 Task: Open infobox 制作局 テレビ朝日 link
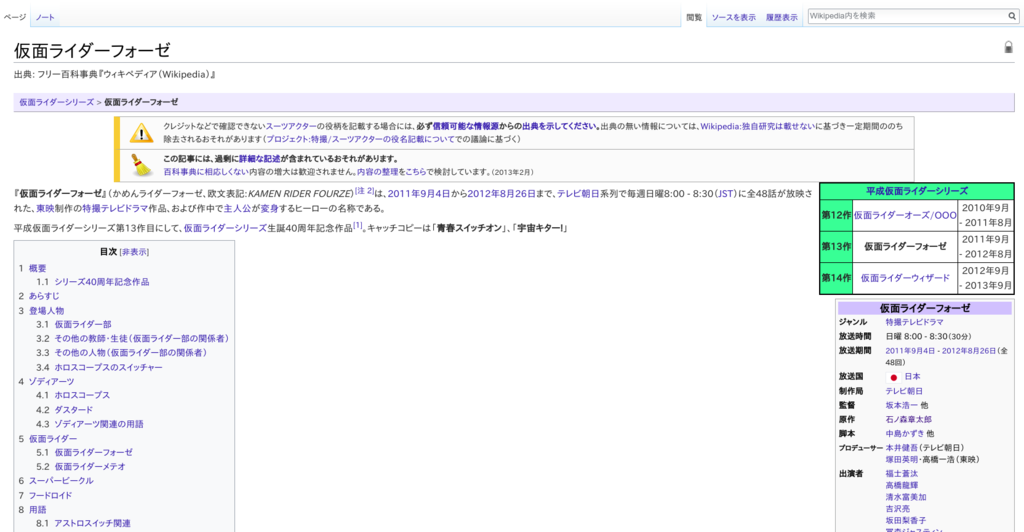904,391
